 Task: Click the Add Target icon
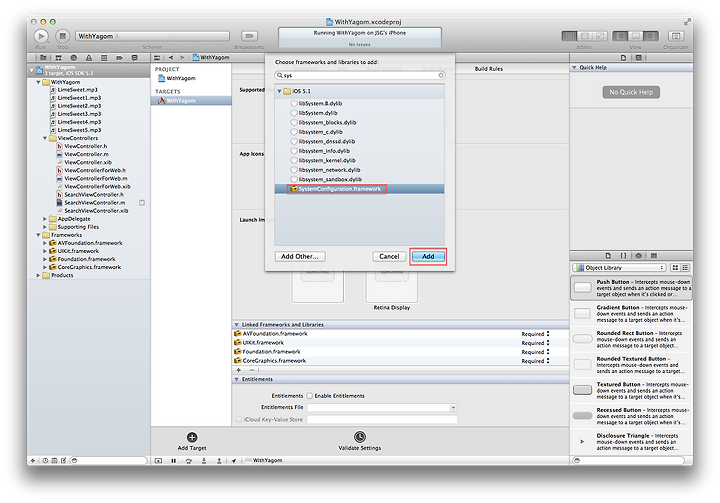click(x=192, y=437)
